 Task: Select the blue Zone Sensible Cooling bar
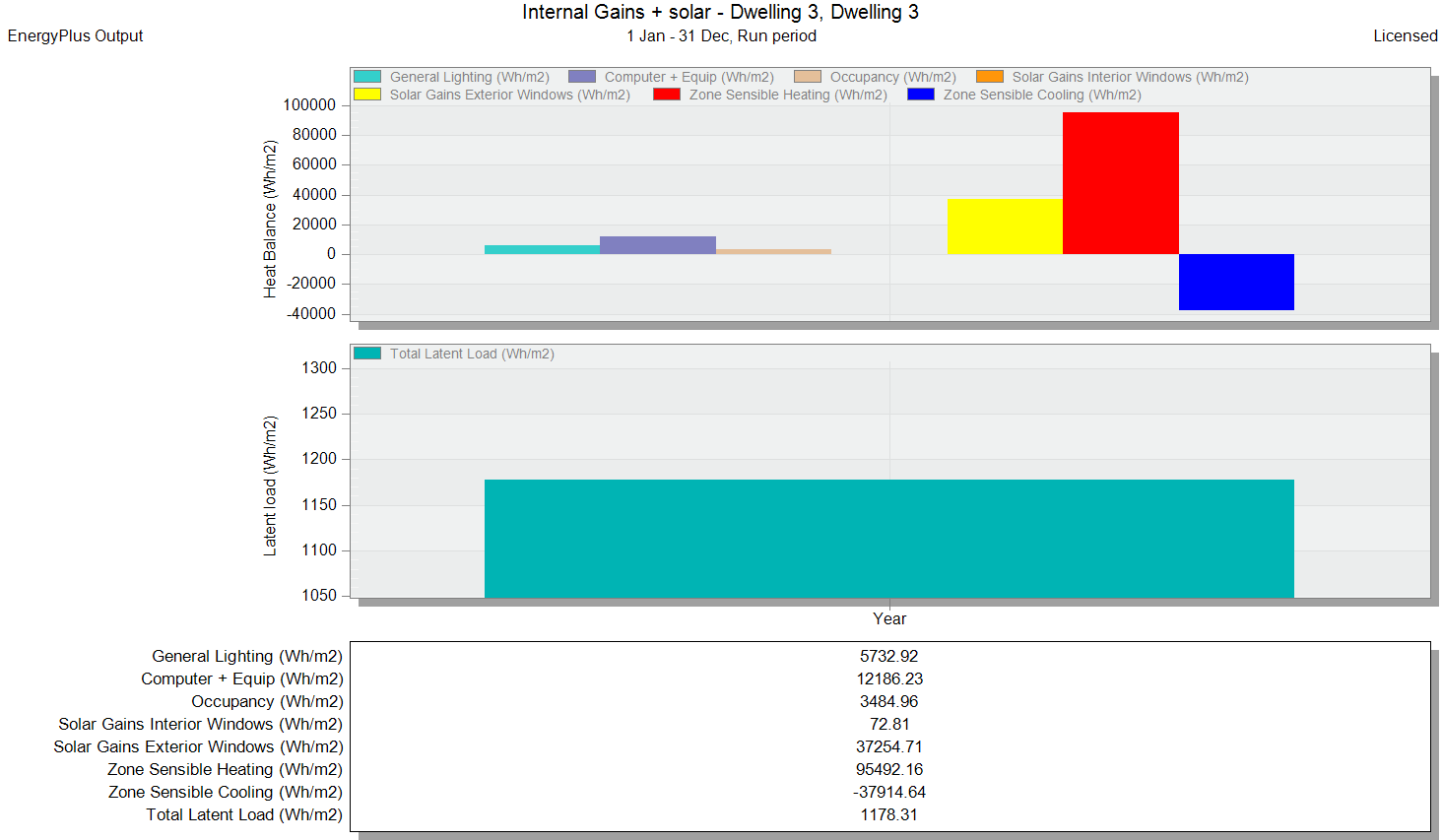click(x=1236, y=282)
